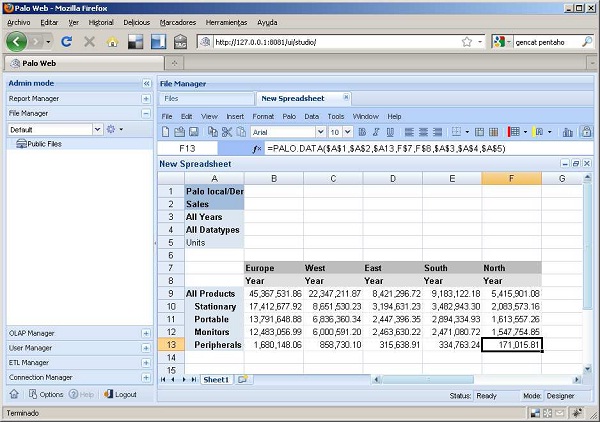Select column F header
The image size is (600, 422).
point(511,178)
